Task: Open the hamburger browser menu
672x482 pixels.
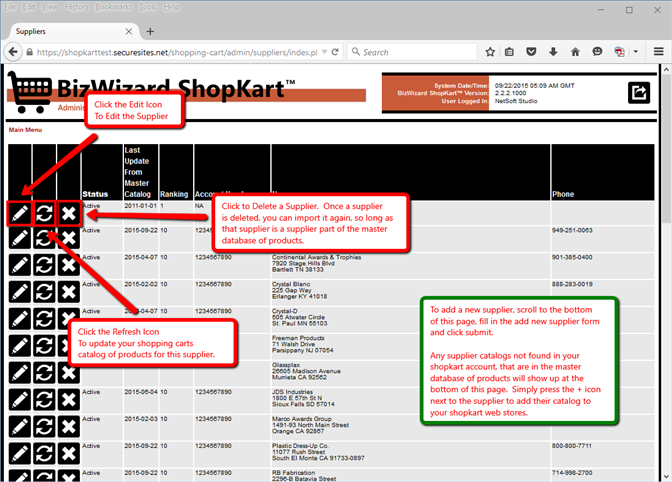Action: click(x=659, y=52)
